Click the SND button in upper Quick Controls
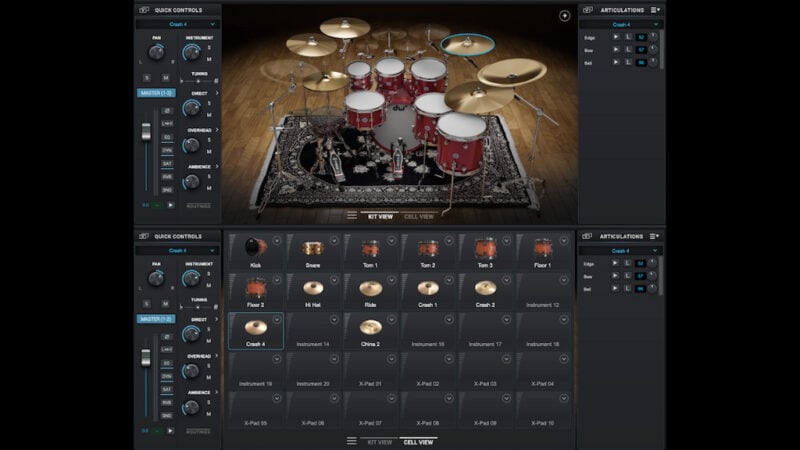Viewport: 800px width, 450px height. pyautogui.click(x=167, y=190)
